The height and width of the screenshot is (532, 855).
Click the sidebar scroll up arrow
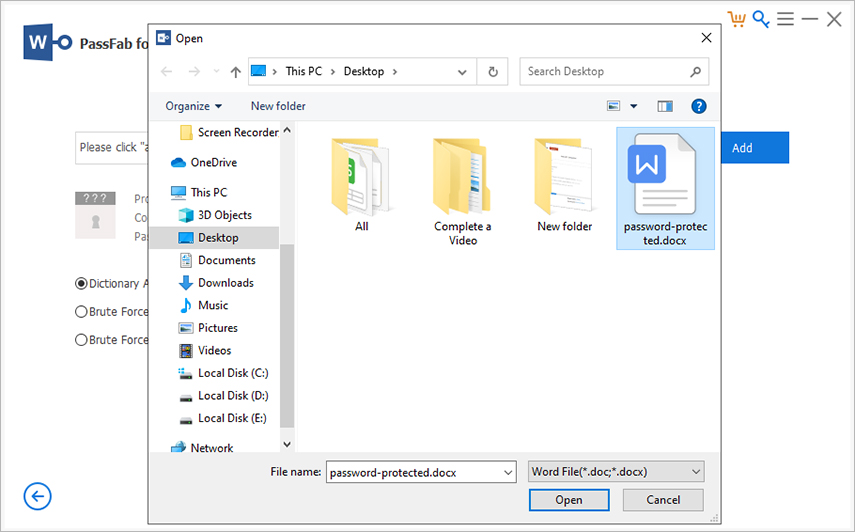[x=287, y=131]
